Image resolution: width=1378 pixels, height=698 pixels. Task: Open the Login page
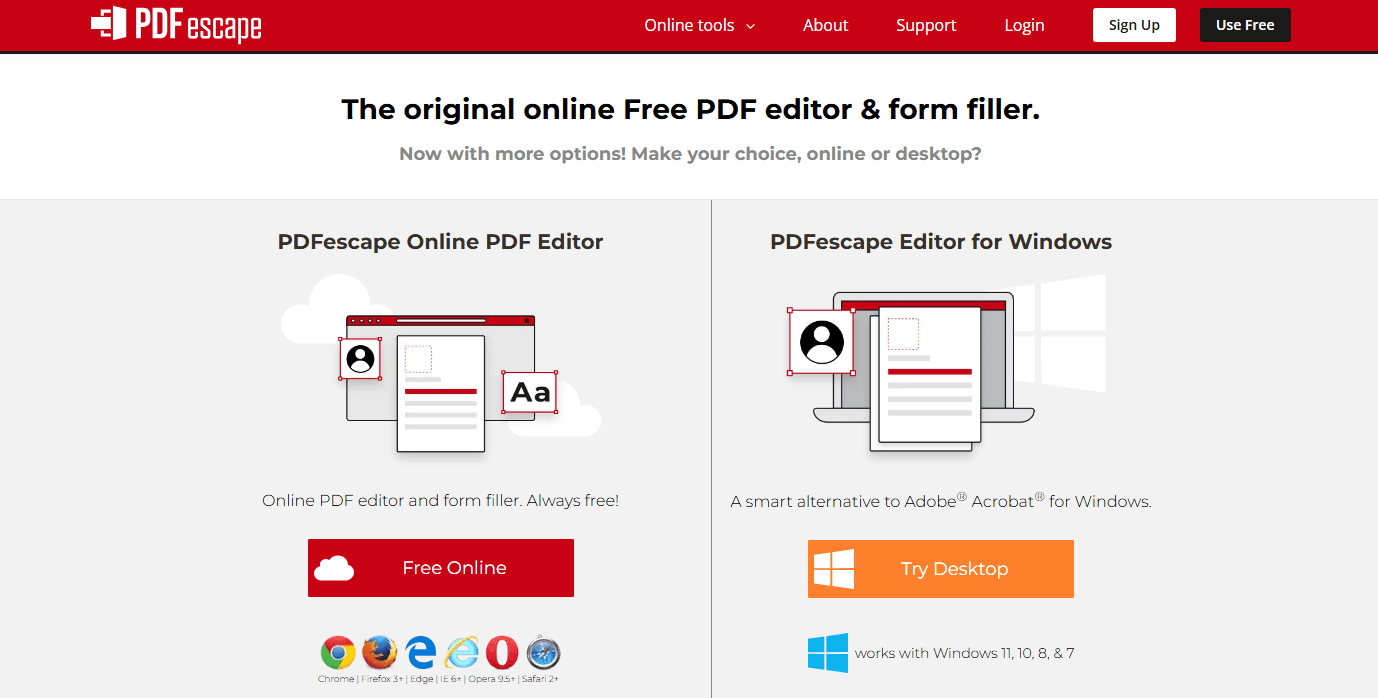pos(1024,26)
